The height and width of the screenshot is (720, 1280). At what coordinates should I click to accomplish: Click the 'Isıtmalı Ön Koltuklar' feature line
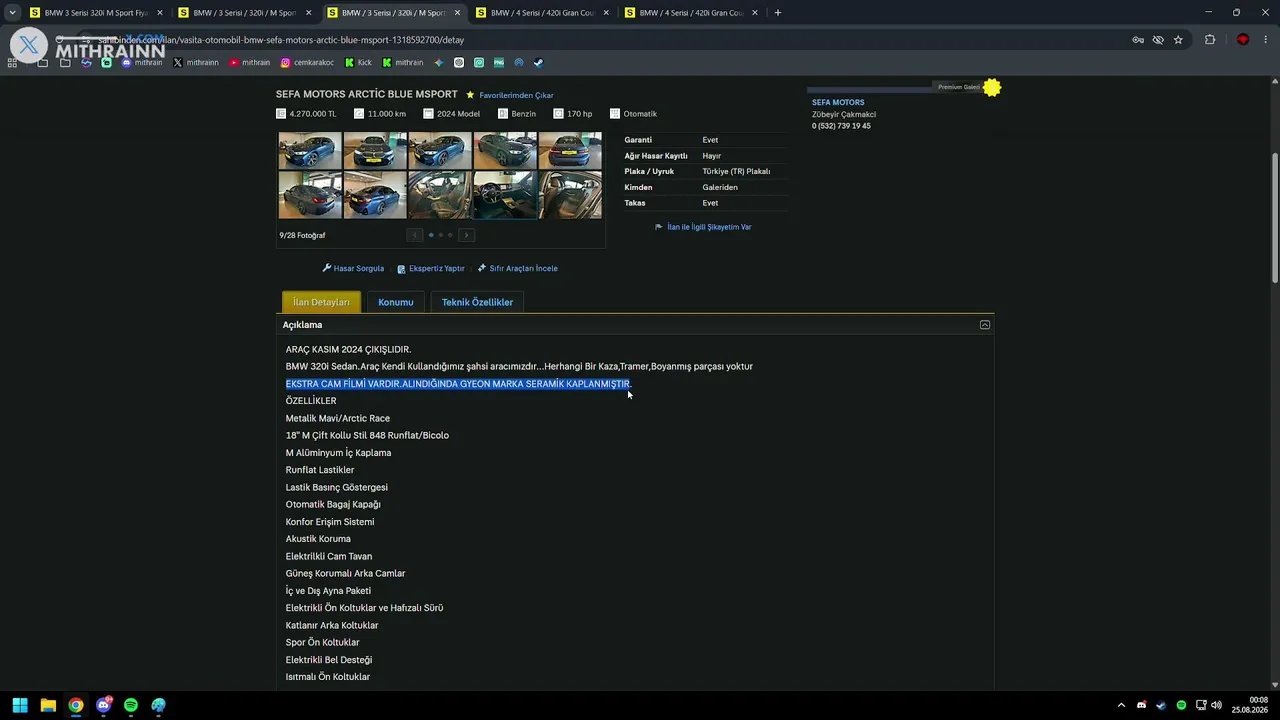(x=328, y=677)
